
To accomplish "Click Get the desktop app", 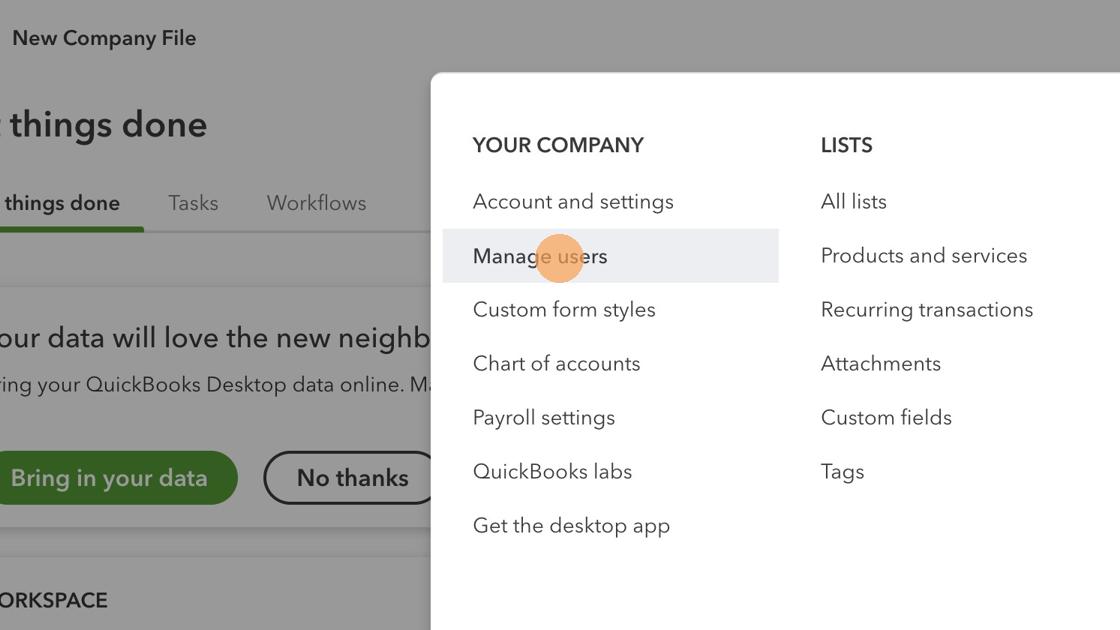I will [571, 526].
